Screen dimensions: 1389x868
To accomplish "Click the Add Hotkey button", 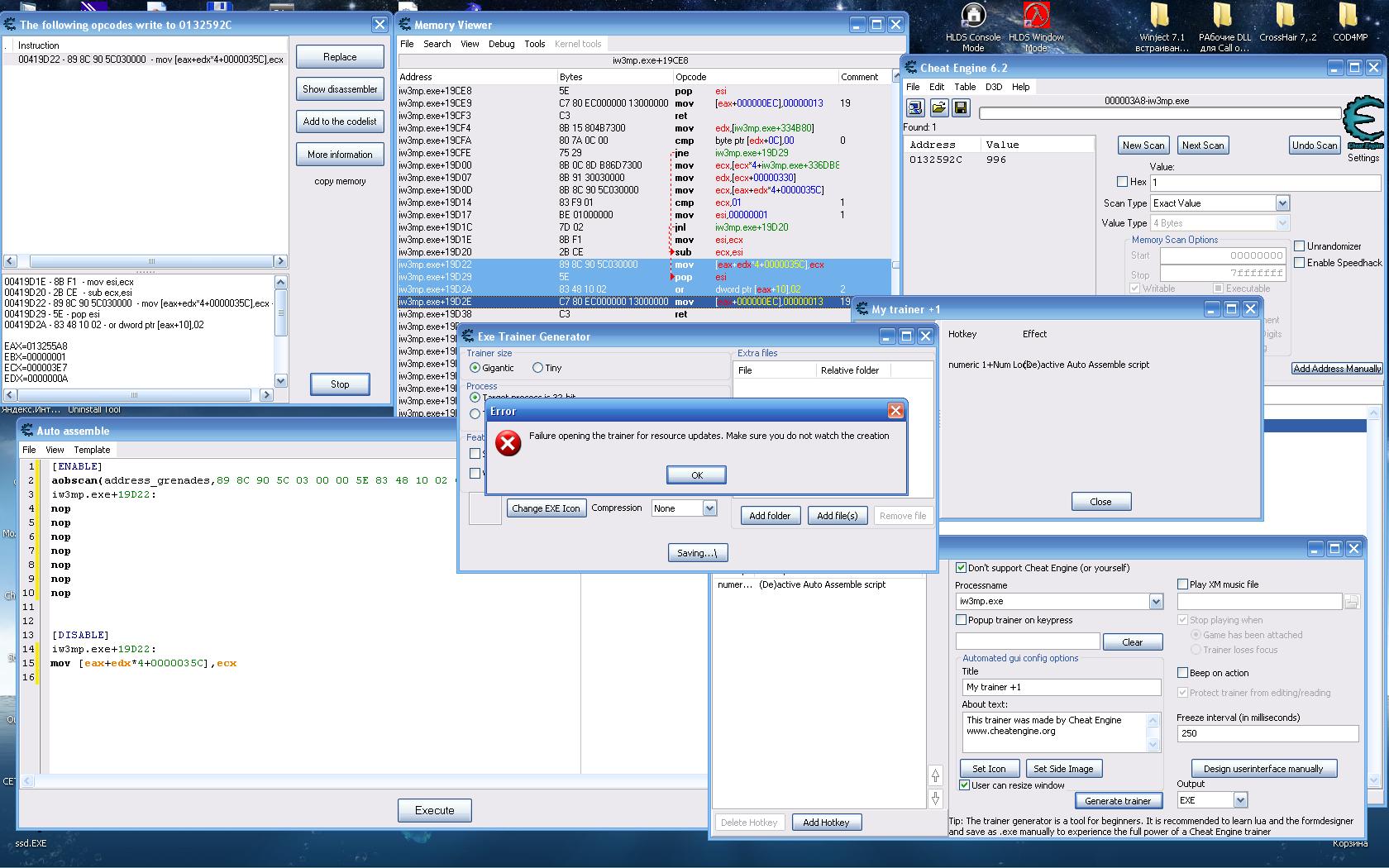I will click(826, 823).
